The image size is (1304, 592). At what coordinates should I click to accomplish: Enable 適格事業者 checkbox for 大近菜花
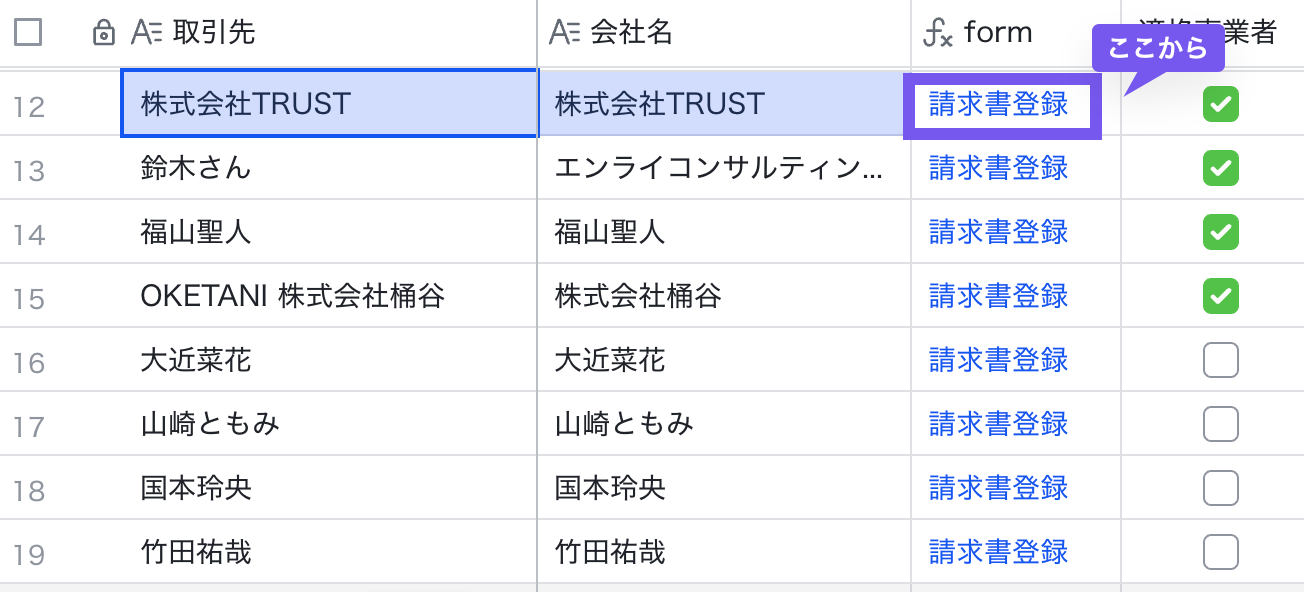[1221, 360]
